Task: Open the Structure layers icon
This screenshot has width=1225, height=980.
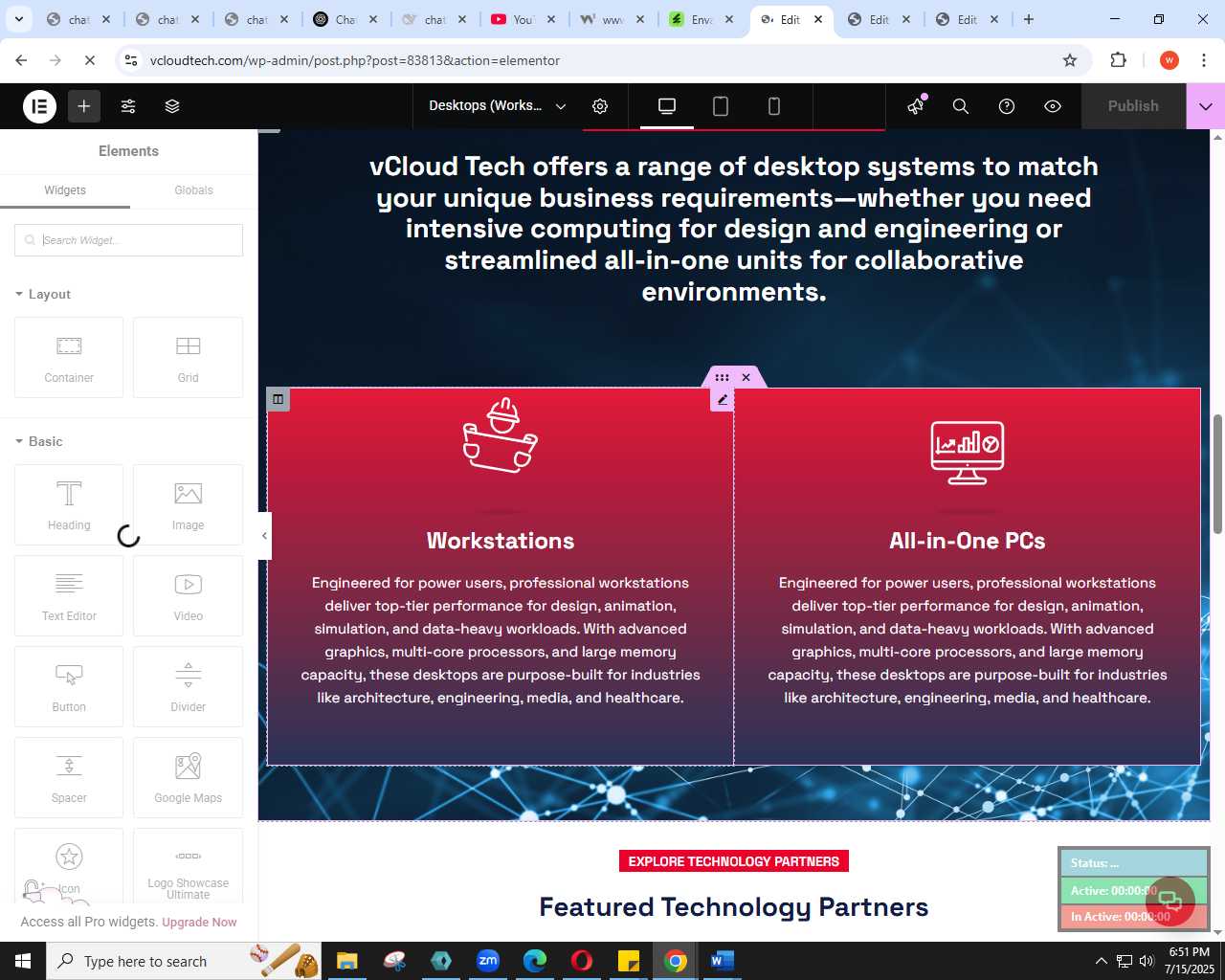Action: click(172, 106)
